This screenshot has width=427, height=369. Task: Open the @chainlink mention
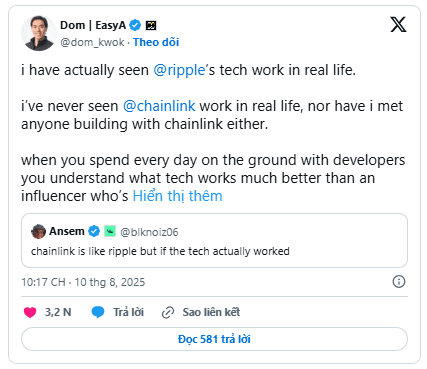coord(159,106)
